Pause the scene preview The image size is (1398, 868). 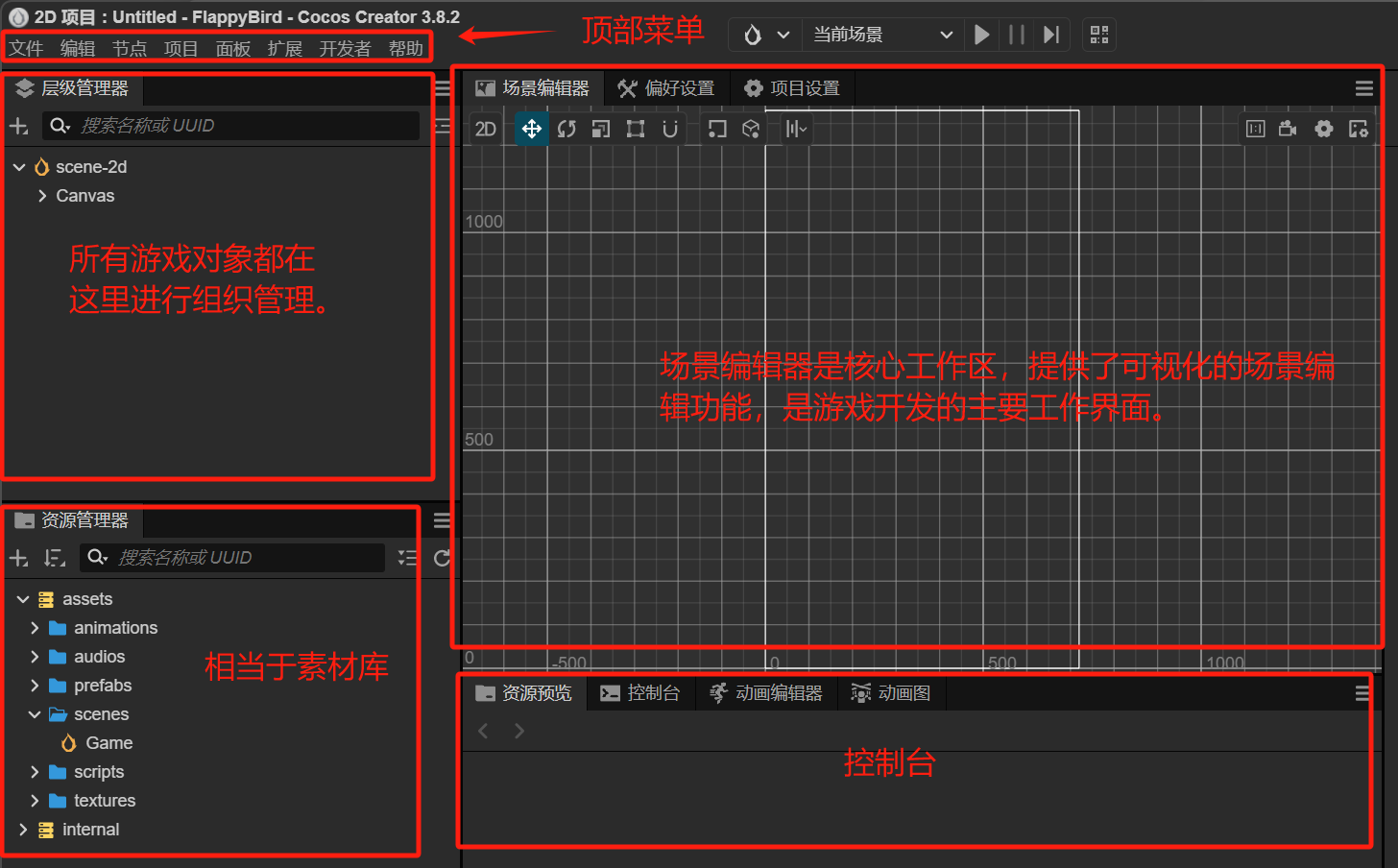1016,35
